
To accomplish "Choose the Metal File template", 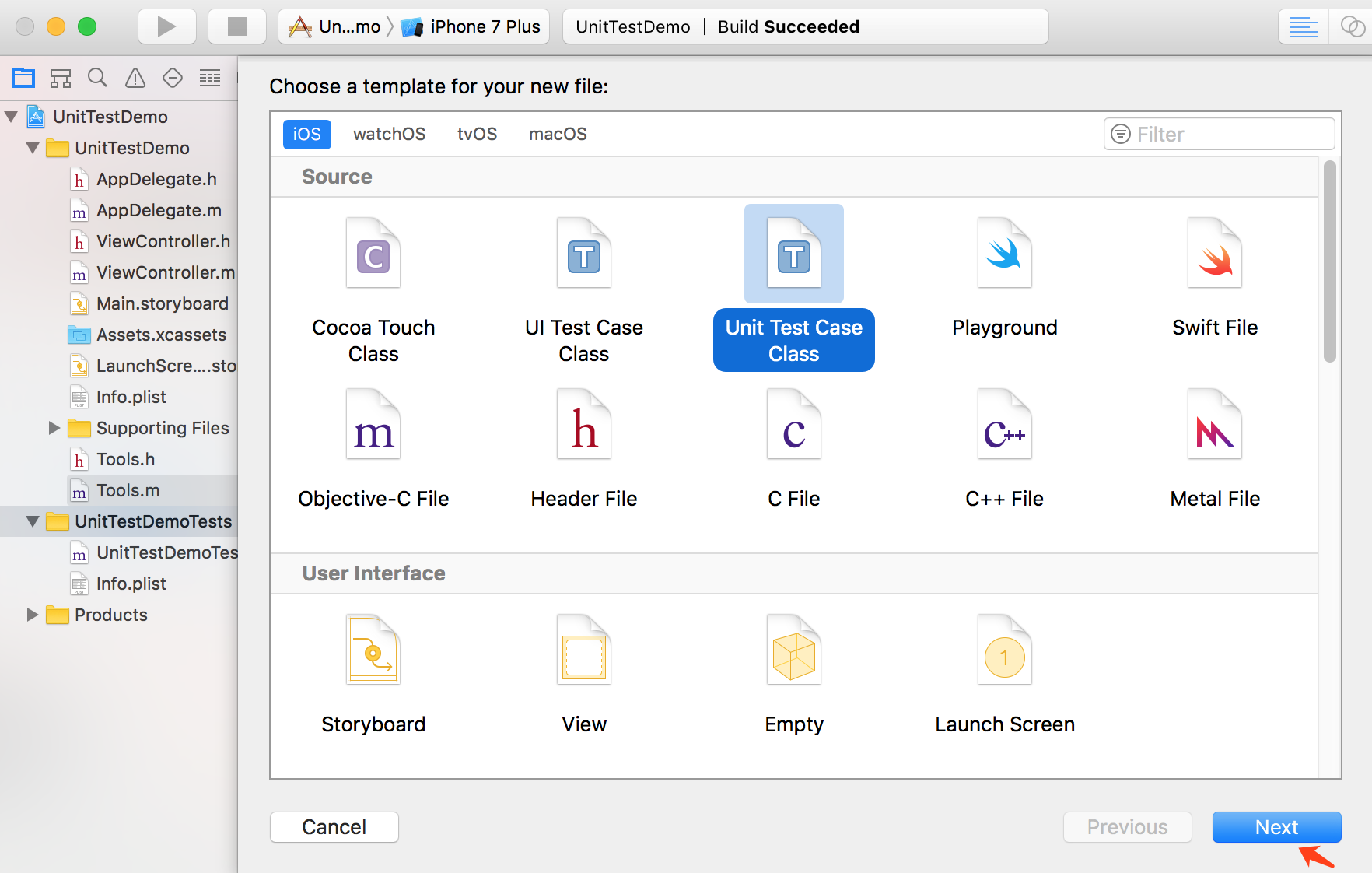I will (1215, 448).
